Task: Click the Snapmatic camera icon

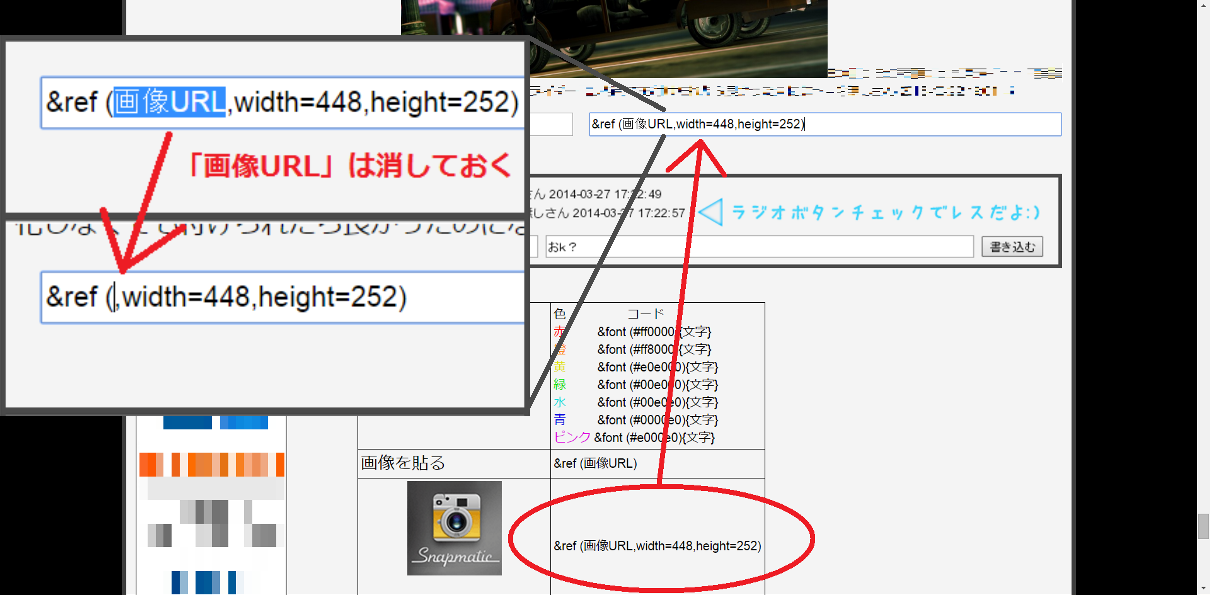Action: point(454,528)
